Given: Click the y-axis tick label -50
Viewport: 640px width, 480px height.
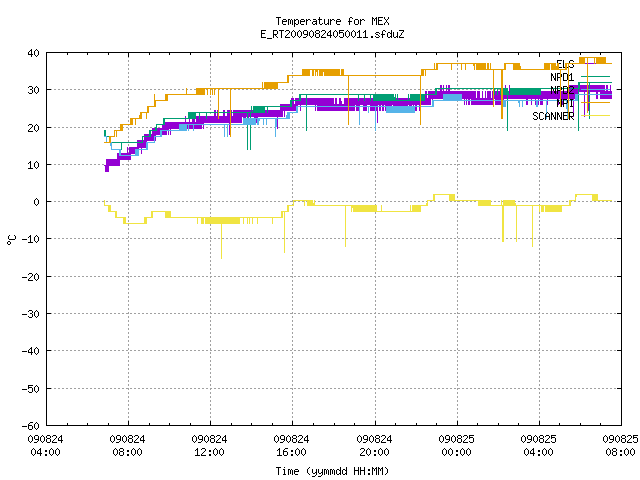Looking at the screenshot, I should pyautogui.click(x=31, y=388).
